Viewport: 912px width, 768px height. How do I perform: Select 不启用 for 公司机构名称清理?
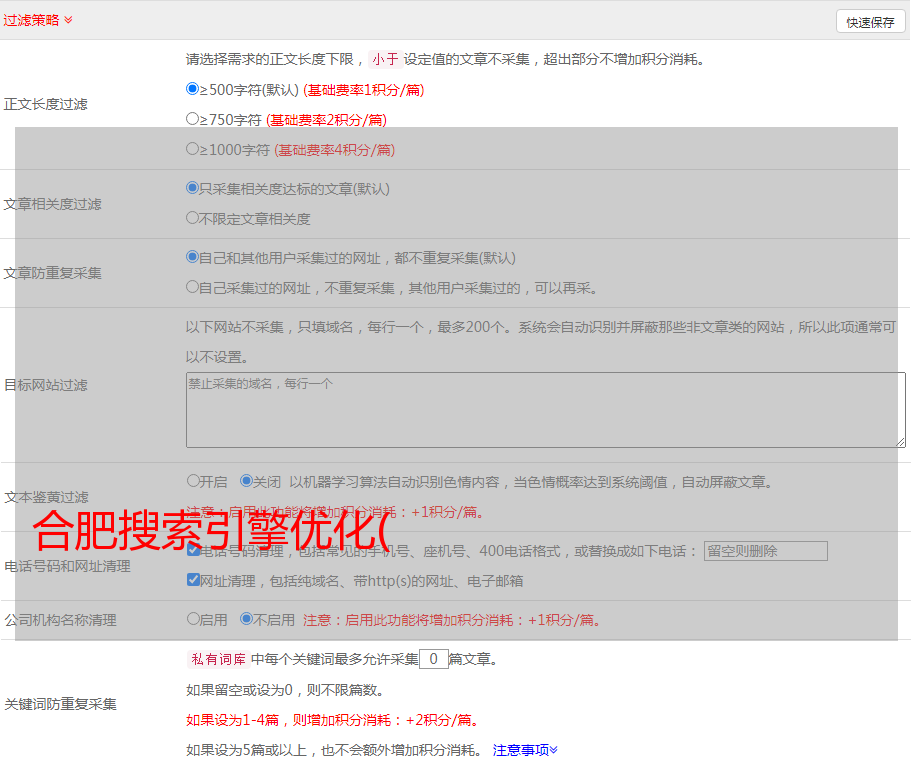click(246, 619)
